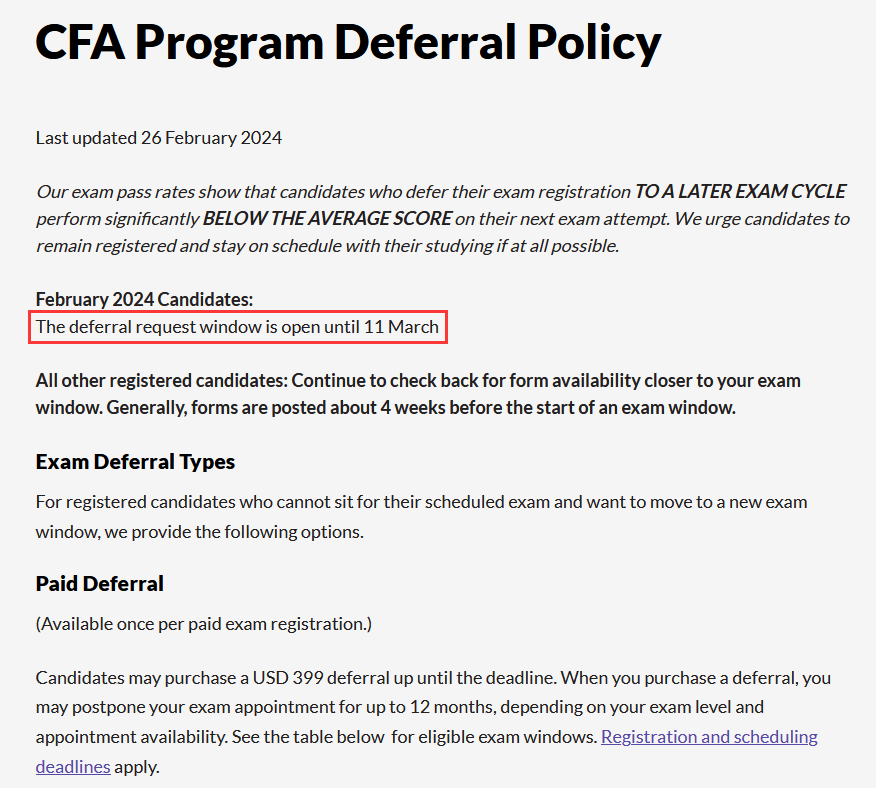
Task: Click the CFA Program Deferral Policy title
Action: click(x=348, y=42)
